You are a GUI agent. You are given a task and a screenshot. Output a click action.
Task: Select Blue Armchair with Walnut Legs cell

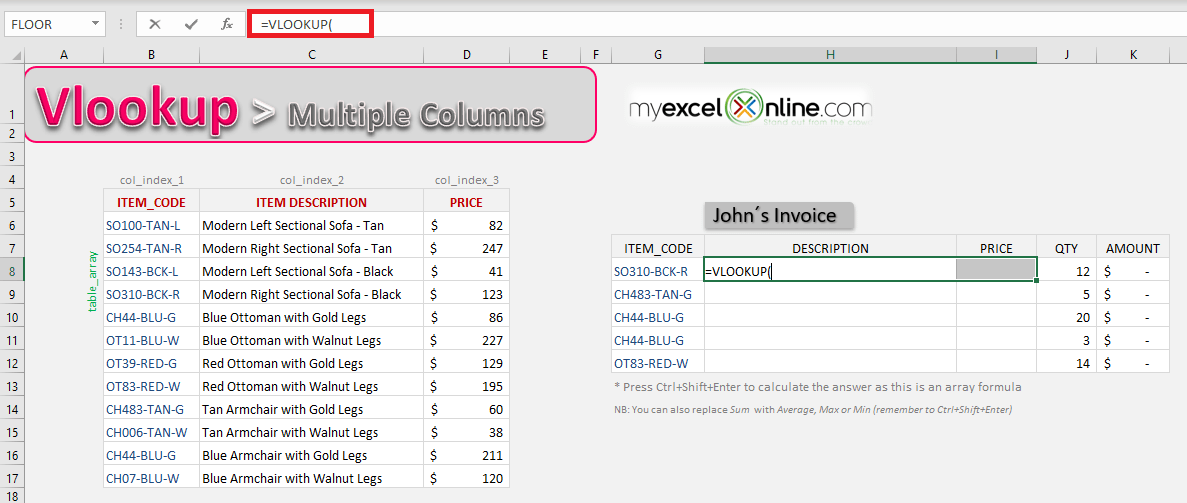pos(311,478)
